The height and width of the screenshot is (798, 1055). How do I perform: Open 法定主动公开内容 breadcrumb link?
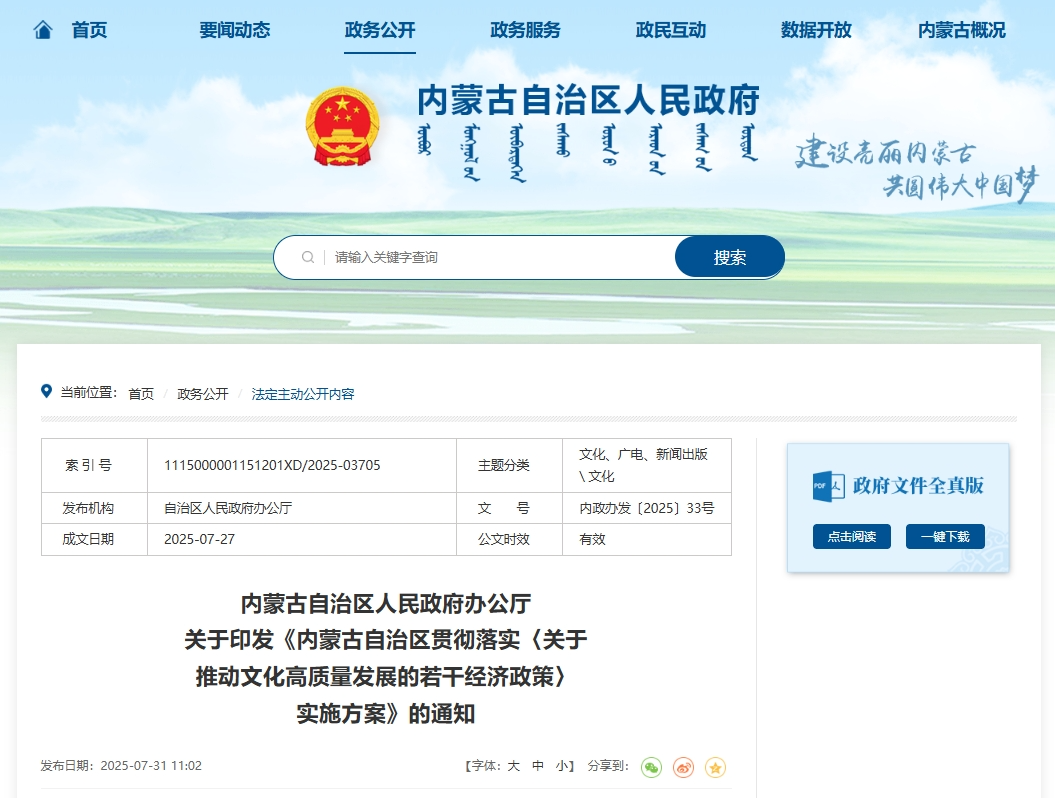tap(303, 394)
